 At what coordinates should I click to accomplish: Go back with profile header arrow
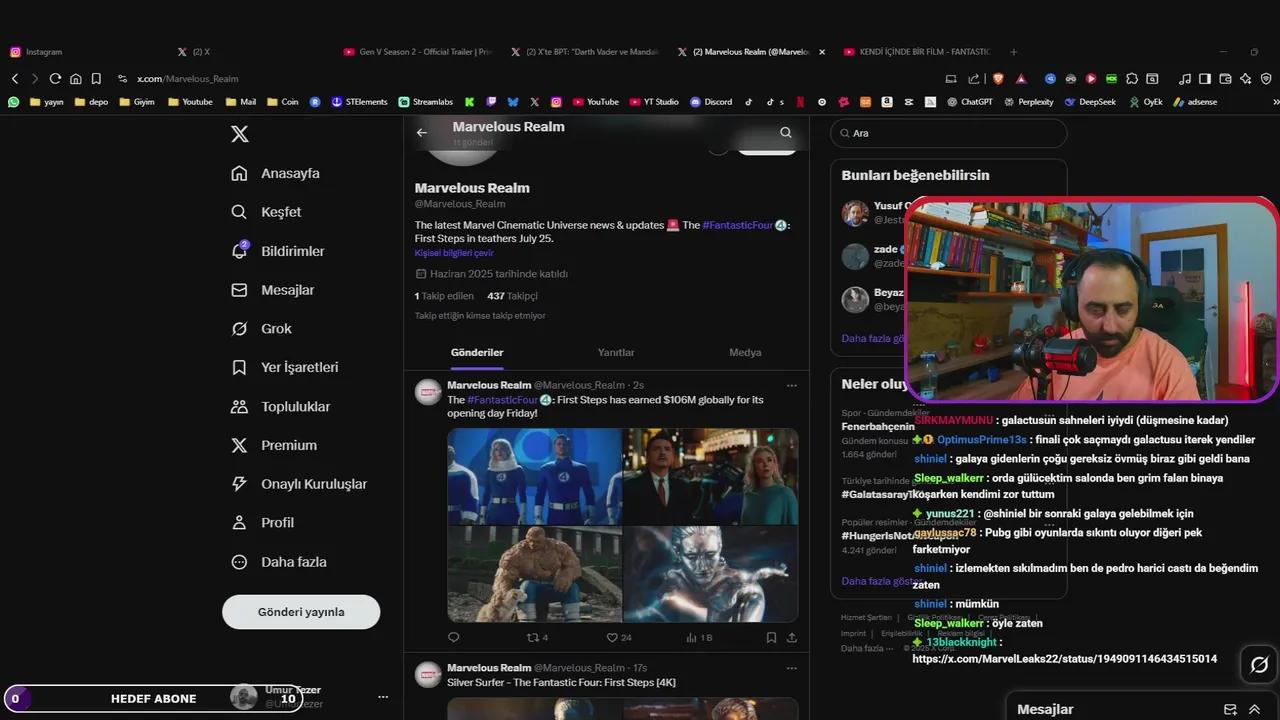[x=422, y=132]
